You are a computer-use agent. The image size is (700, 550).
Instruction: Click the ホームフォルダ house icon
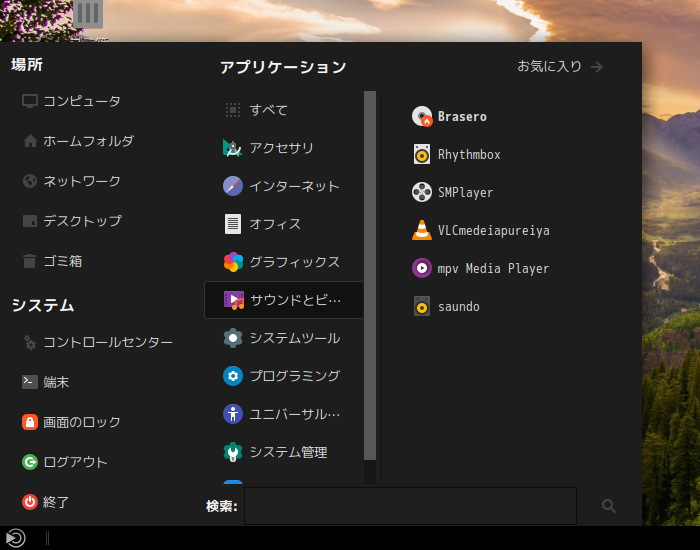(30, 141)
